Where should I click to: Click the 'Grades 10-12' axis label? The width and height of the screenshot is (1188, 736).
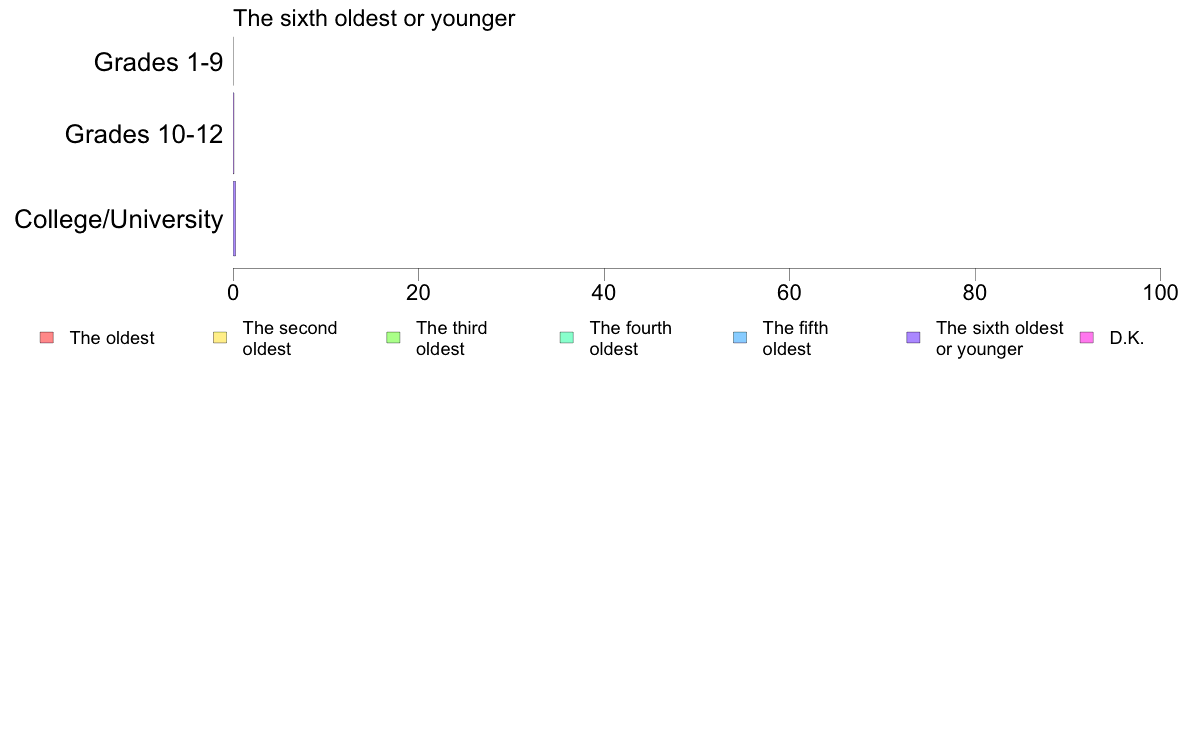(x=144, y=134)
